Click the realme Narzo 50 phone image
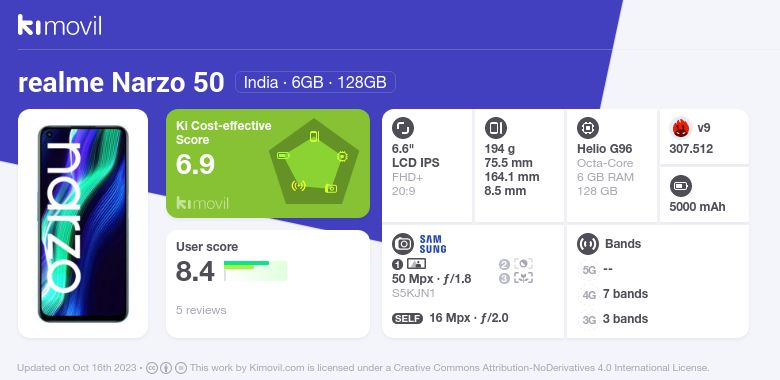This screenshot has height=380, width=780. [x=83, y=223]
